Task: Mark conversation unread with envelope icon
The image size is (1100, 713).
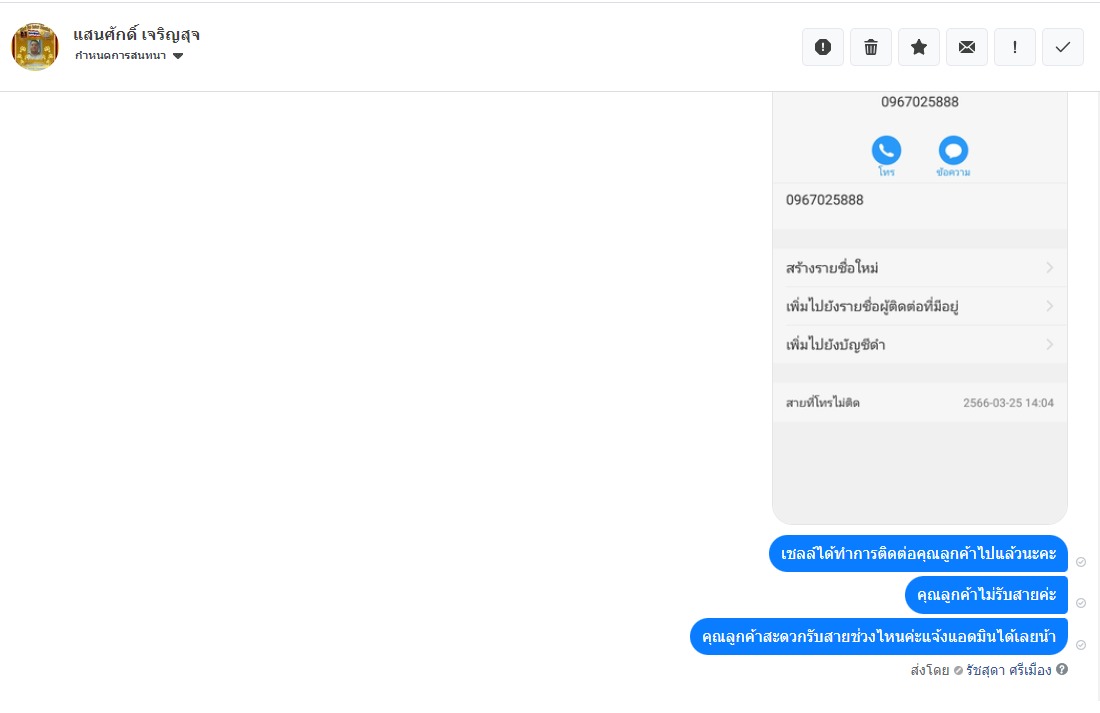Action: (967, 47)
